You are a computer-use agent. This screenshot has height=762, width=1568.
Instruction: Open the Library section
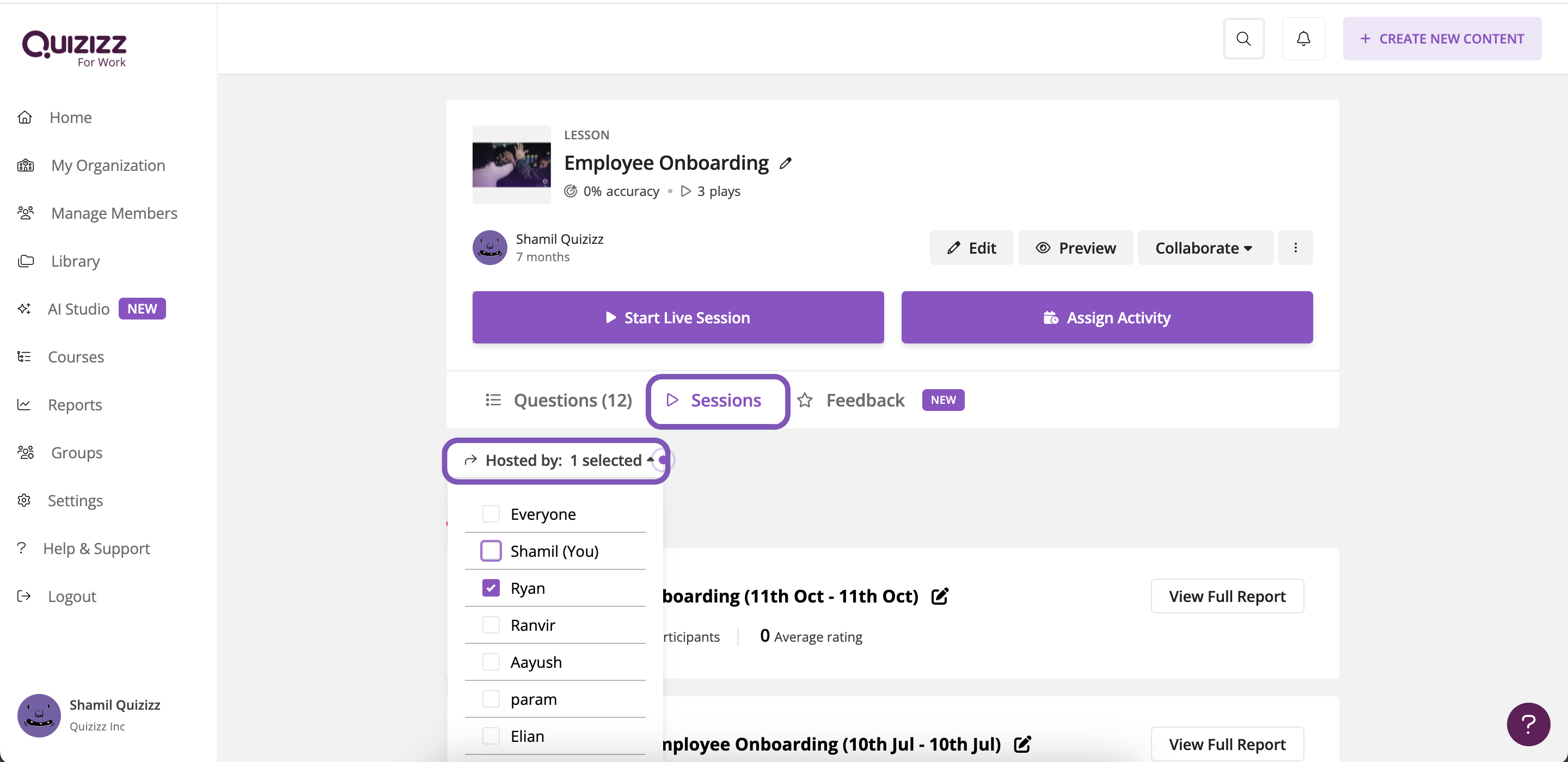click(75, 261)
